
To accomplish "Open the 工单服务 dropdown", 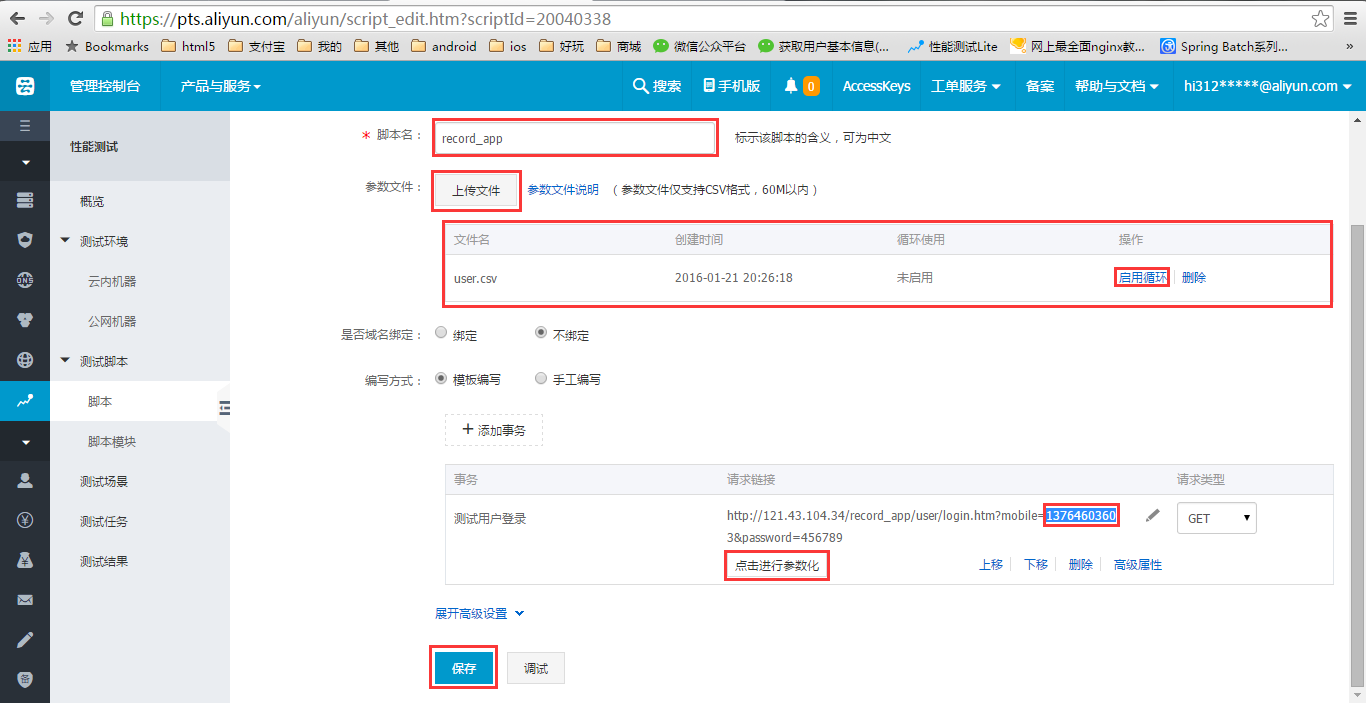I will click(965, 86).
